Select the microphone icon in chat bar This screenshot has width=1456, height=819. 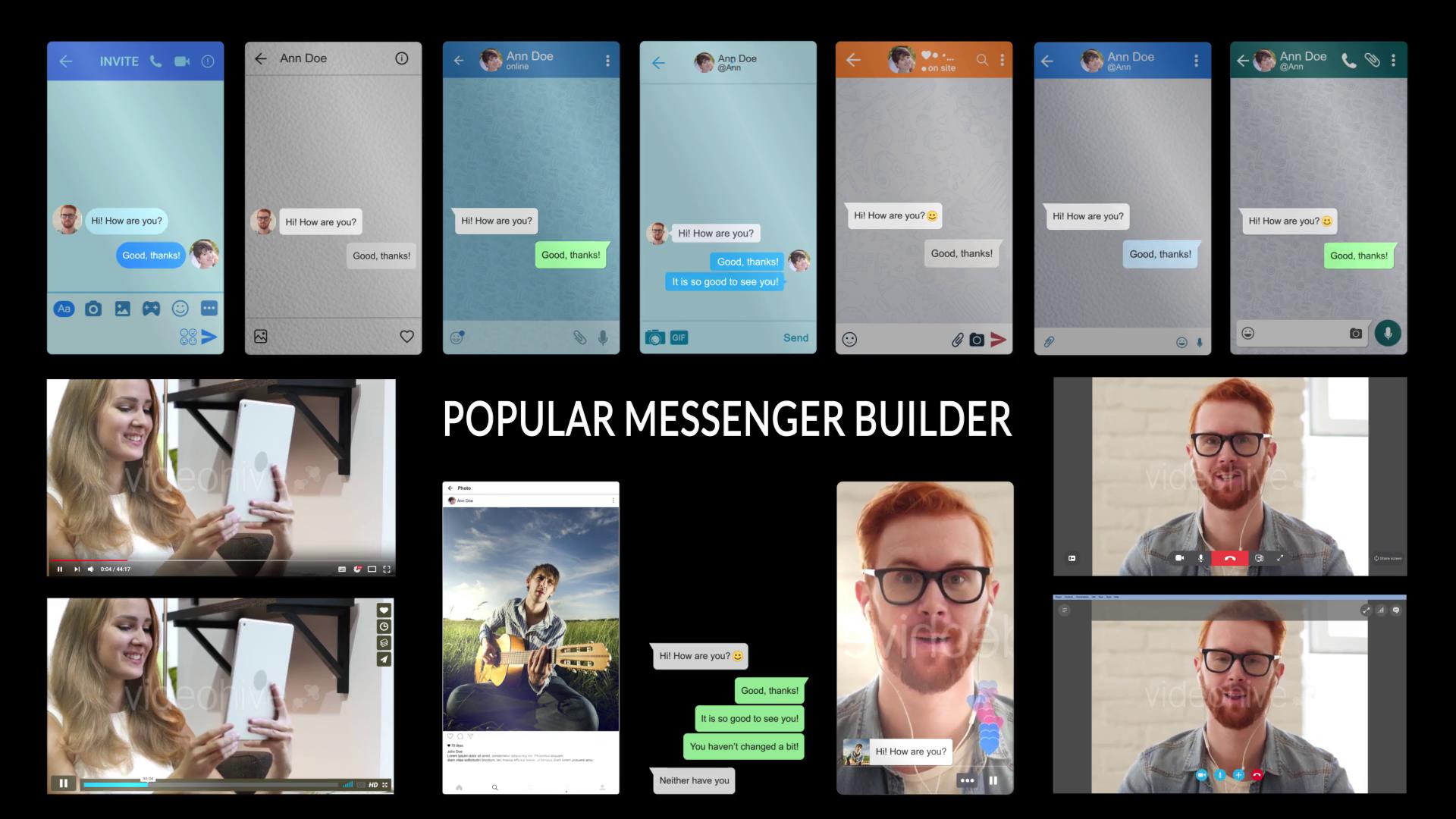pyautogui.click(x=604, y=337)
